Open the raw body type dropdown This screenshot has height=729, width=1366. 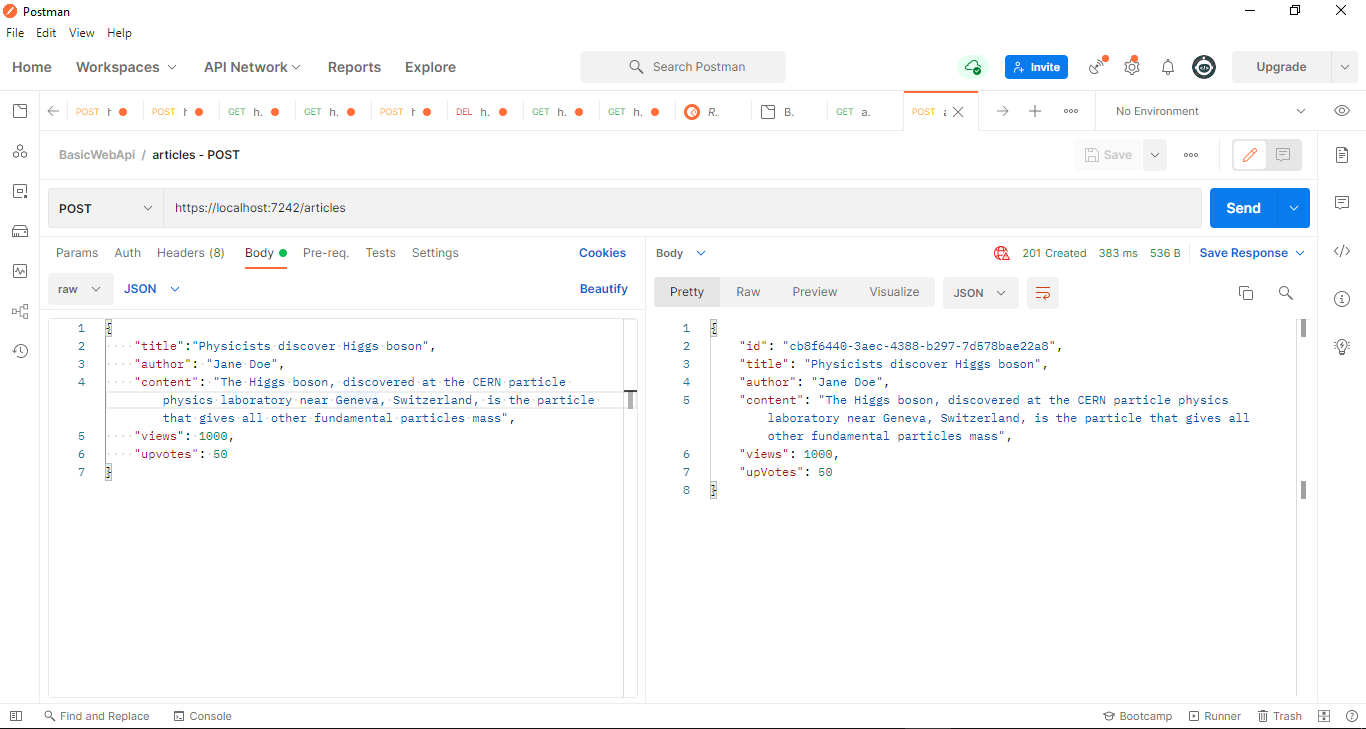[79, 289]
